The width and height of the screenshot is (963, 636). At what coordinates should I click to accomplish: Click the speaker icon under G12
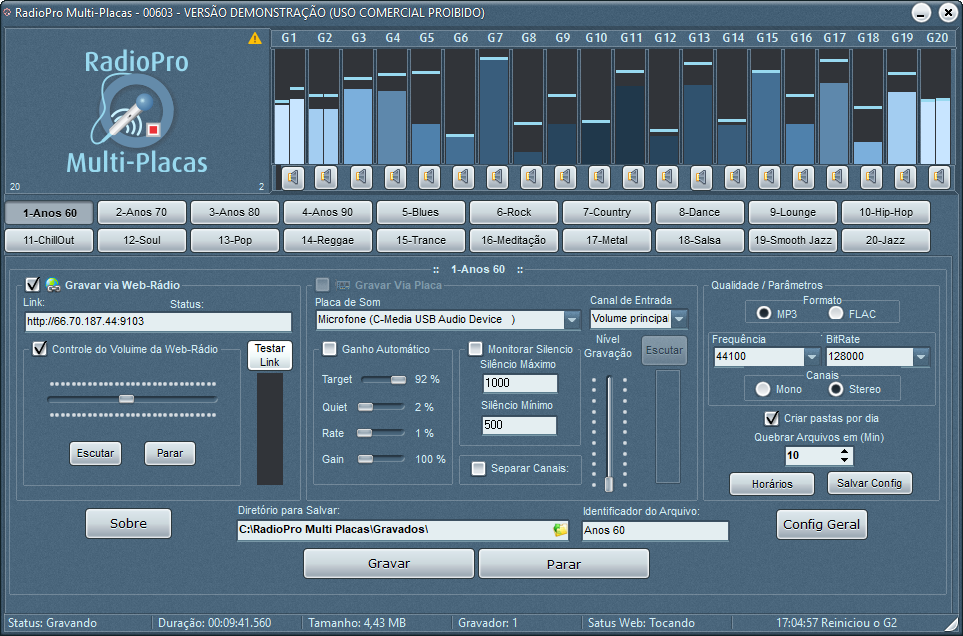coord(667,177)
